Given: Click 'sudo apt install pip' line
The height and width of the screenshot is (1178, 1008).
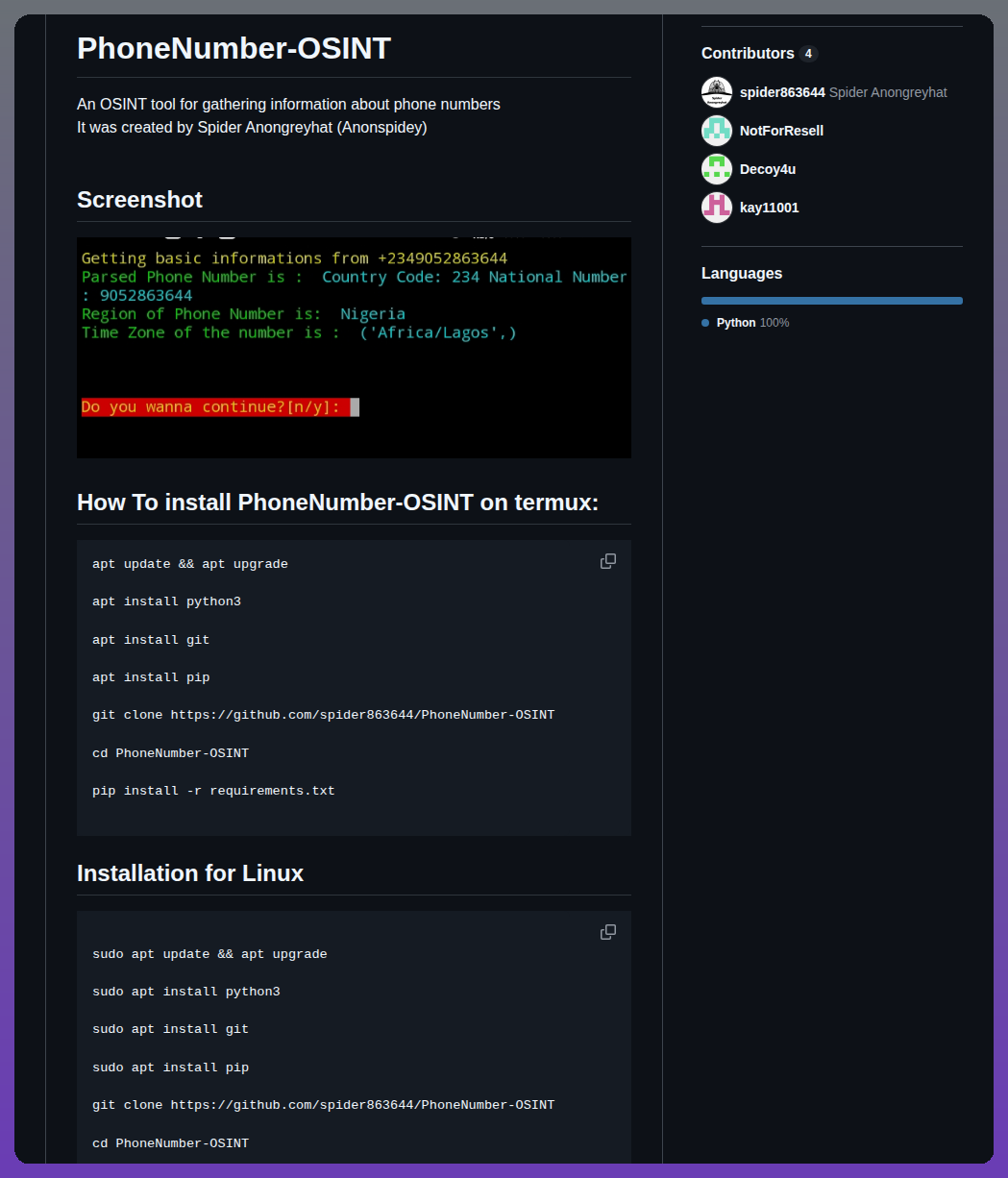Looking at the screenshot, I should (170, 1068).
